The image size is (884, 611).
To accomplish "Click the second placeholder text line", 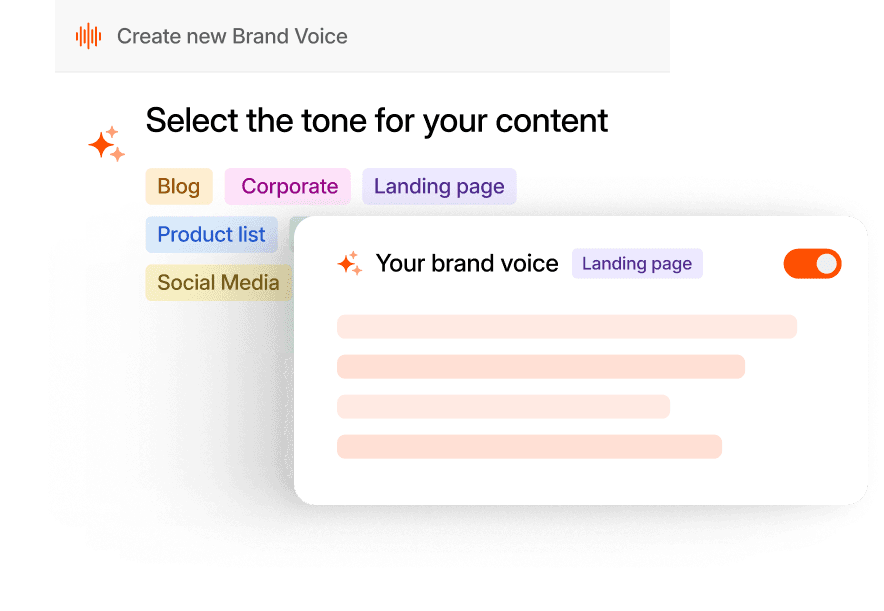I will [540, 366].
